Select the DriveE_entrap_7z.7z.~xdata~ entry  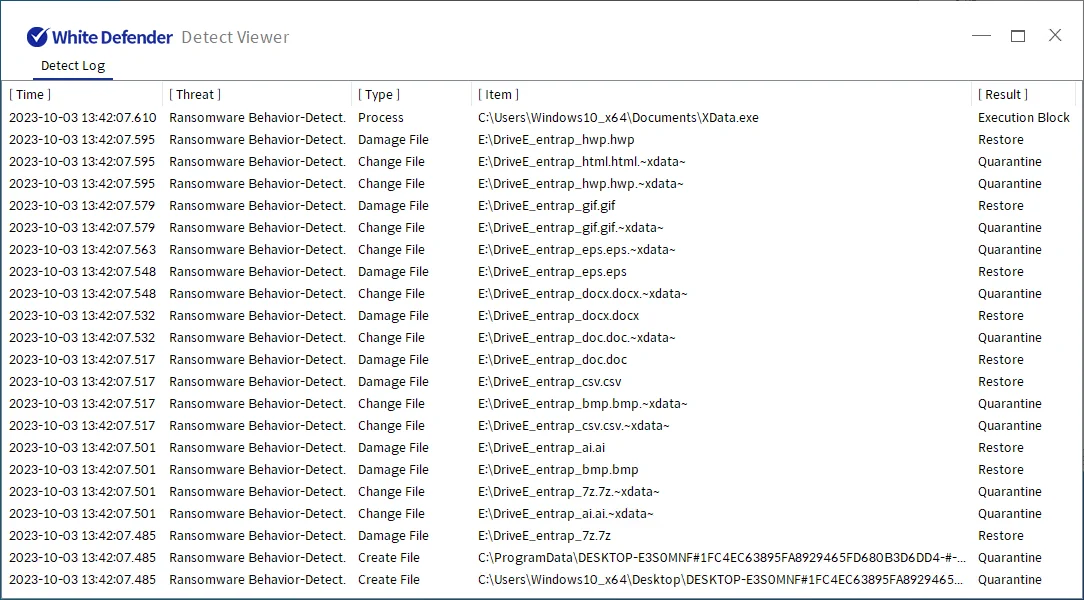(x=569, y=492)
